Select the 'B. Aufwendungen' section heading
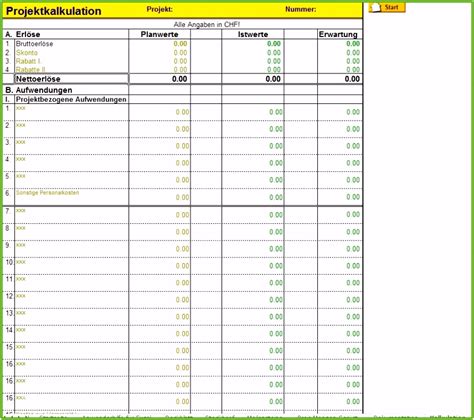 [x=39, y=90]
